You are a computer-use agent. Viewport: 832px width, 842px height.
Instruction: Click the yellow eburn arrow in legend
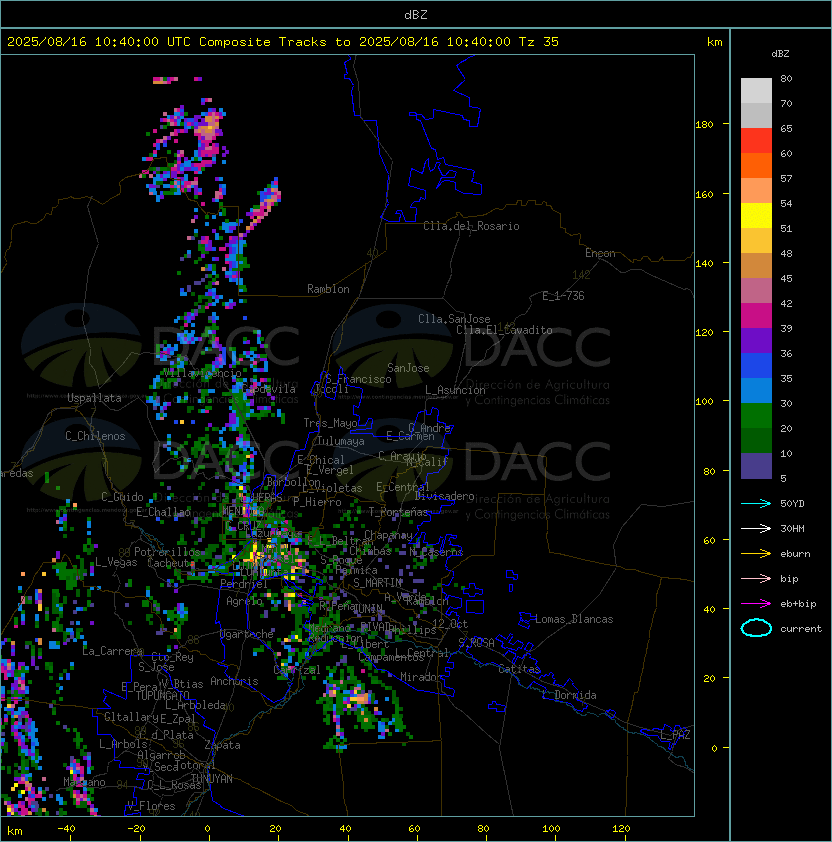click(756, 554)
